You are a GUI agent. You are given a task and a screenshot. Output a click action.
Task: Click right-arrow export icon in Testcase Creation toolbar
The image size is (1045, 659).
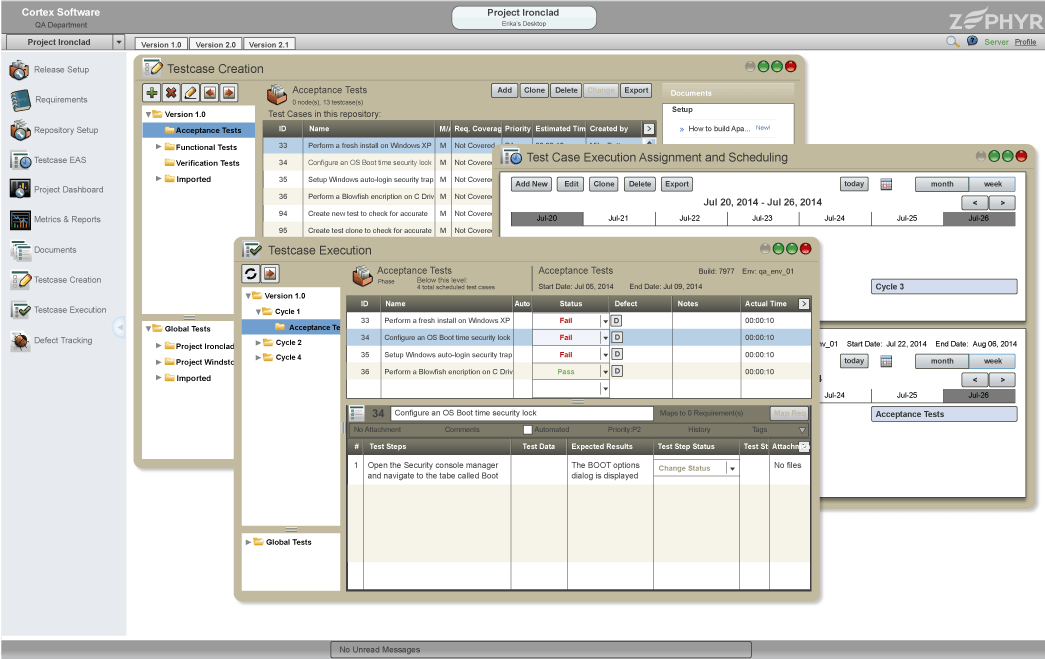[x=229, y=93]
